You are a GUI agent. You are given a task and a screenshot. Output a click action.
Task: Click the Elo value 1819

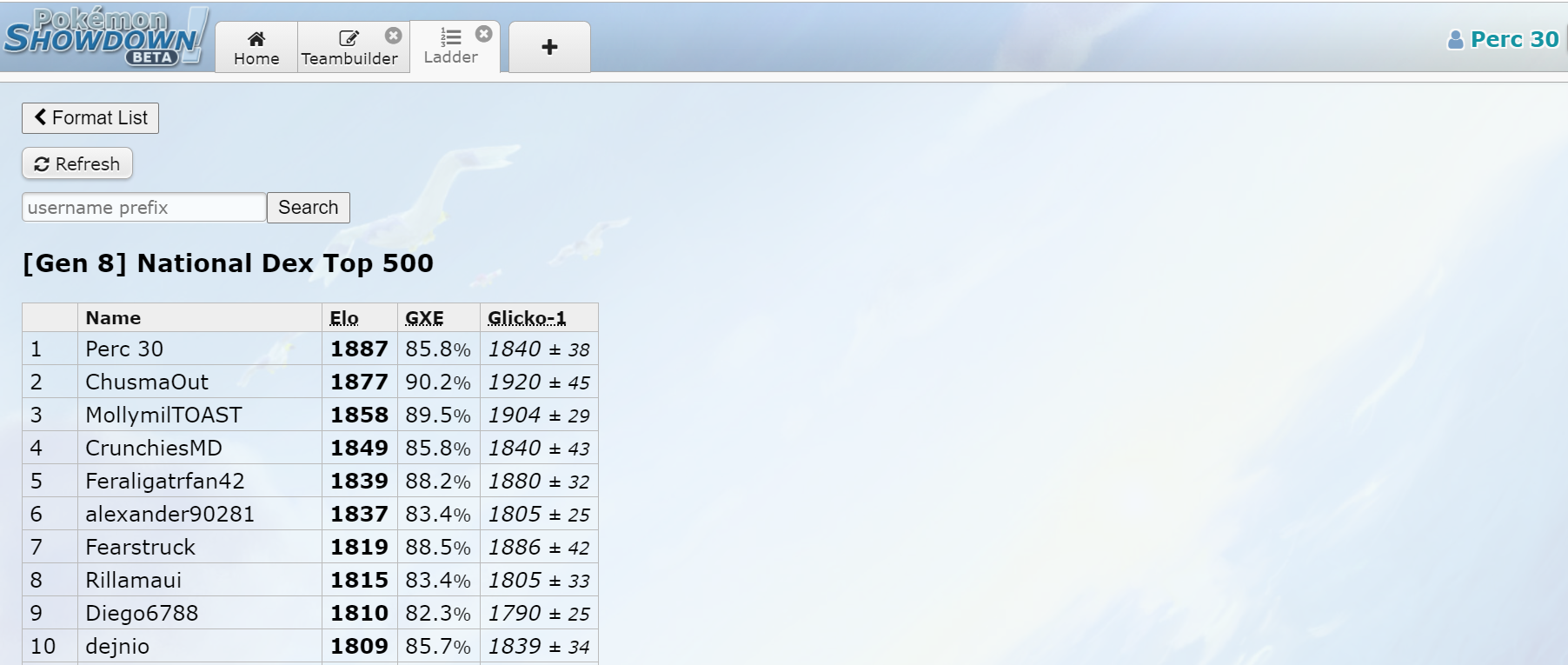[359, 548]
